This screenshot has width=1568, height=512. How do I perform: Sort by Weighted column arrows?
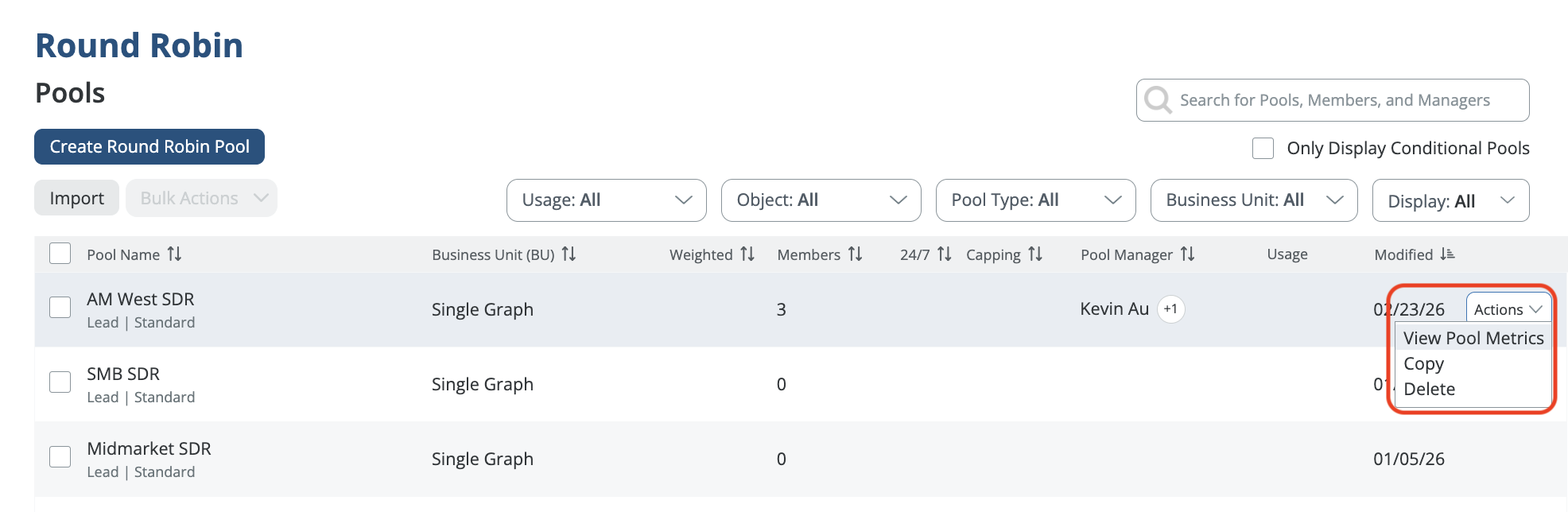(747, 254)
